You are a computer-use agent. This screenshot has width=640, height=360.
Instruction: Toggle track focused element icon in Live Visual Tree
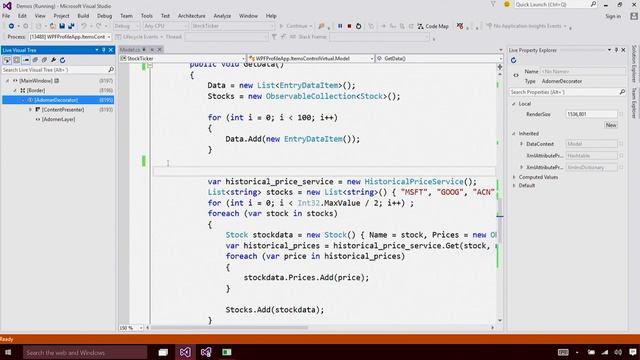point(26,60)
